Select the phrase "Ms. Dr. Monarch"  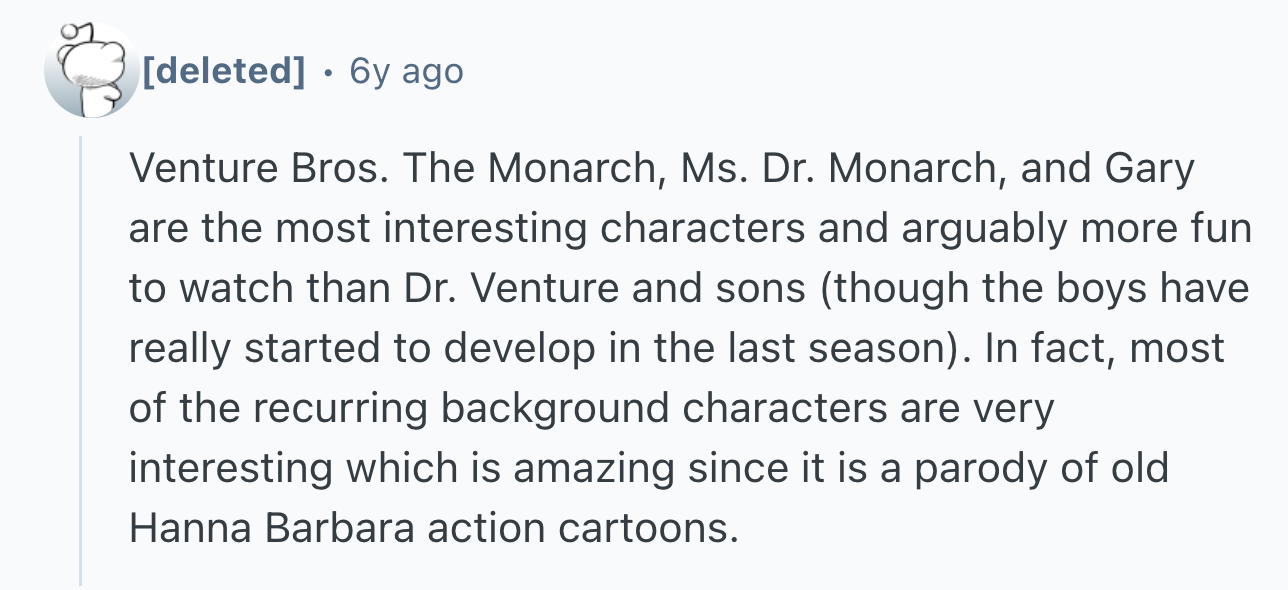point(834,169)
